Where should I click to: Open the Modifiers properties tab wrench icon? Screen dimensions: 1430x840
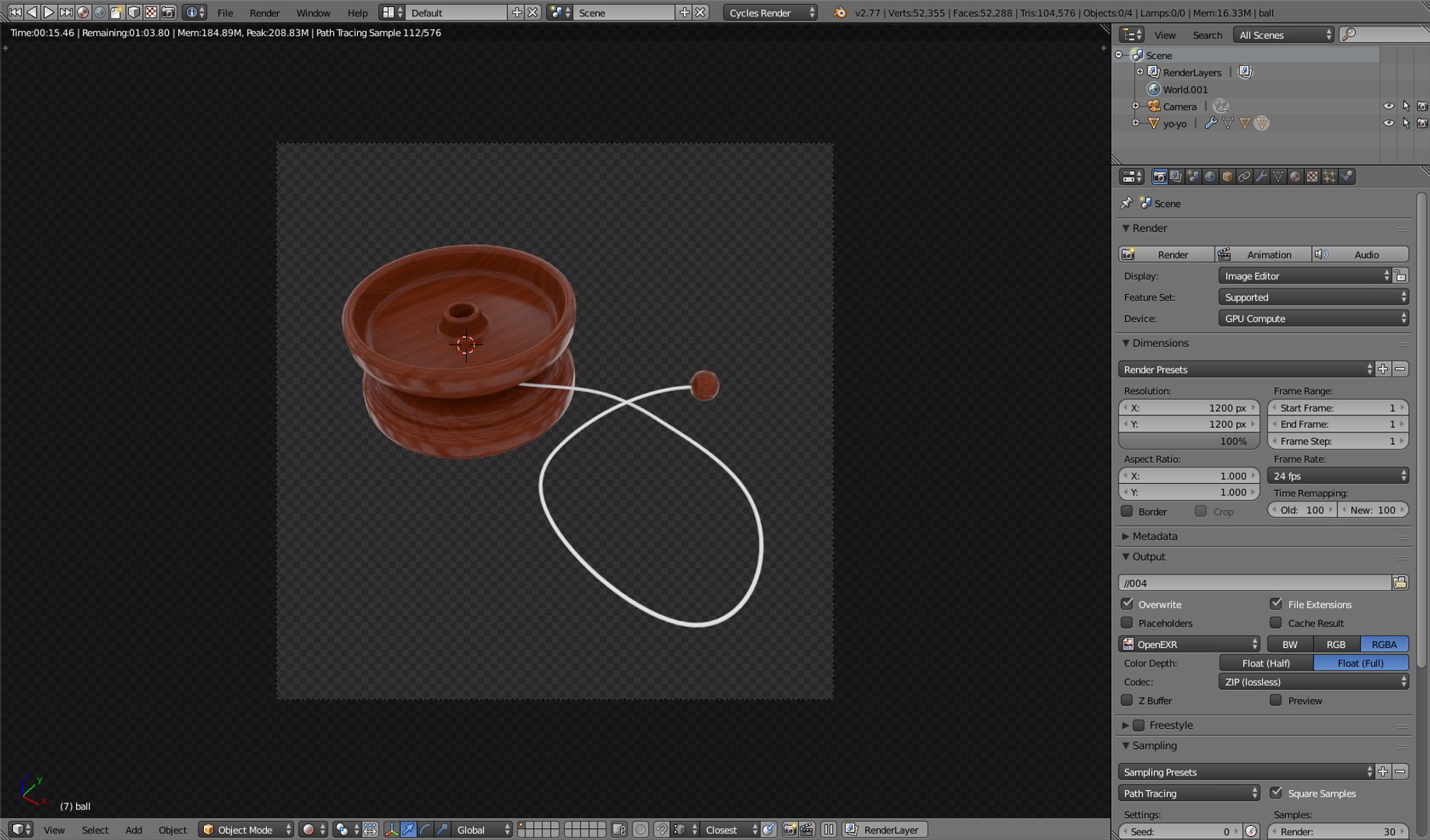(x=1261, y=177)
